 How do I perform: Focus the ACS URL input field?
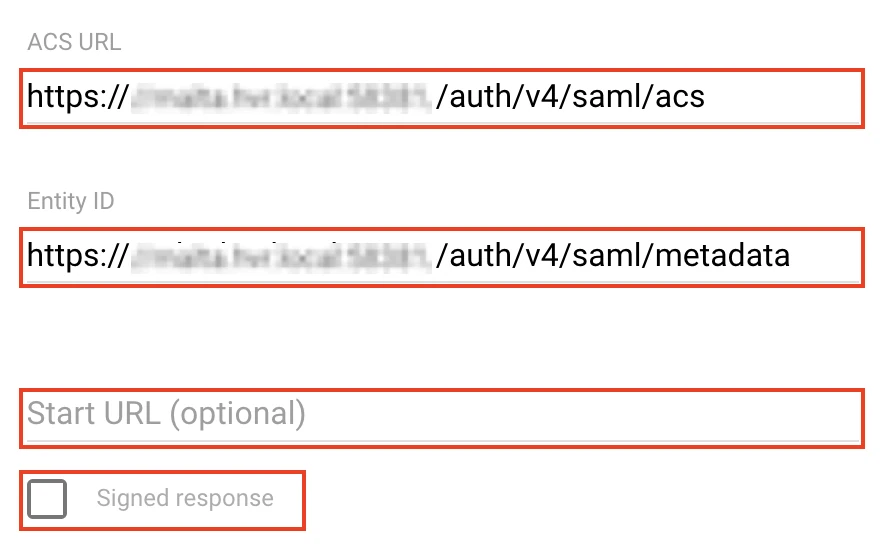(x=440, y=97)
